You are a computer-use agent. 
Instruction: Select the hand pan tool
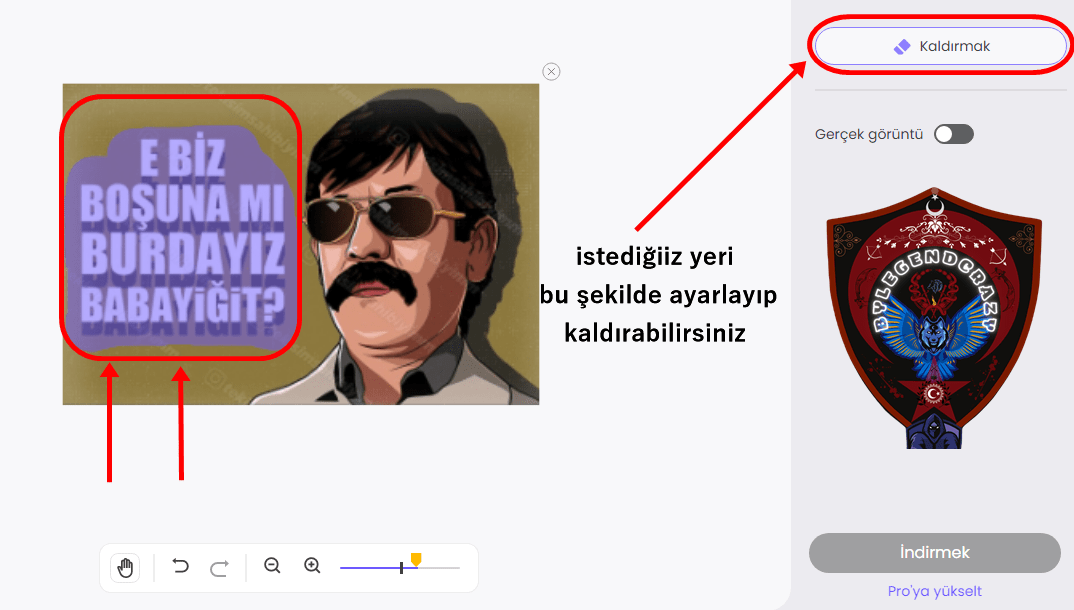click(x=125, y=568)
